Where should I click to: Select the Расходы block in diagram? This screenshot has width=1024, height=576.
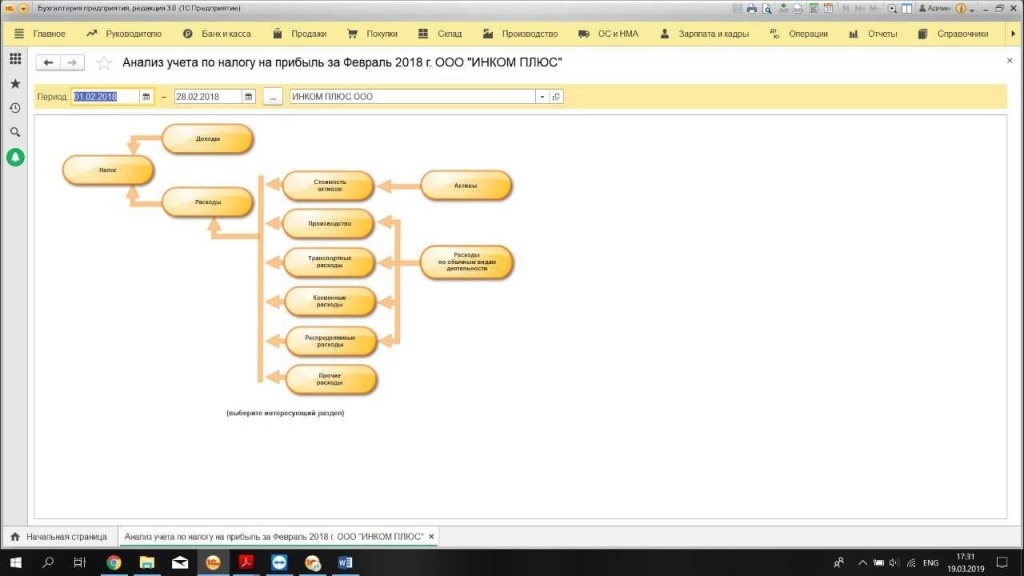coord(208,202)
